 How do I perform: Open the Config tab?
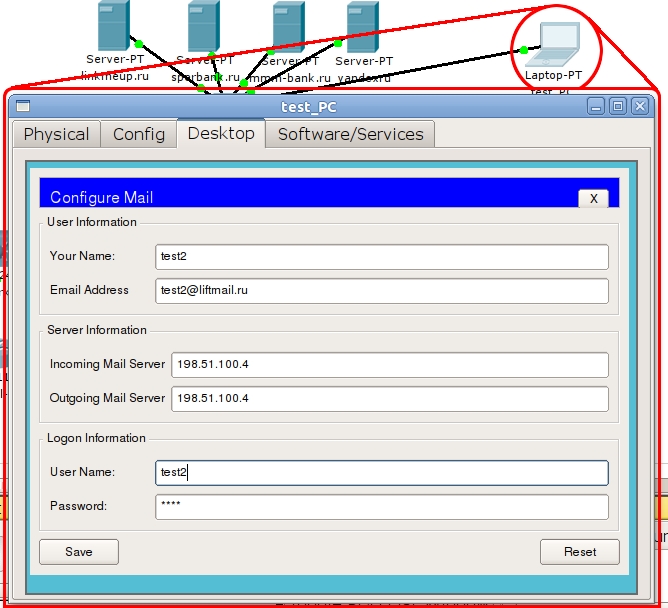click(x=139, y=134)
